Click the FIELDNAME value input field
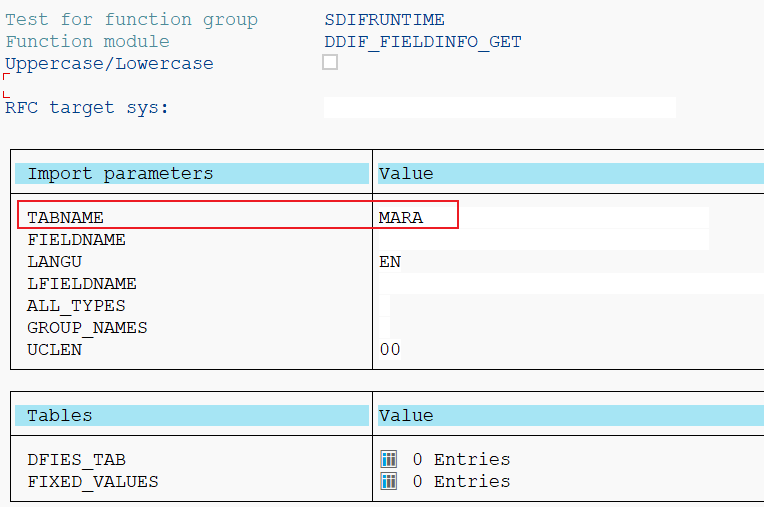 coord(543,240)
